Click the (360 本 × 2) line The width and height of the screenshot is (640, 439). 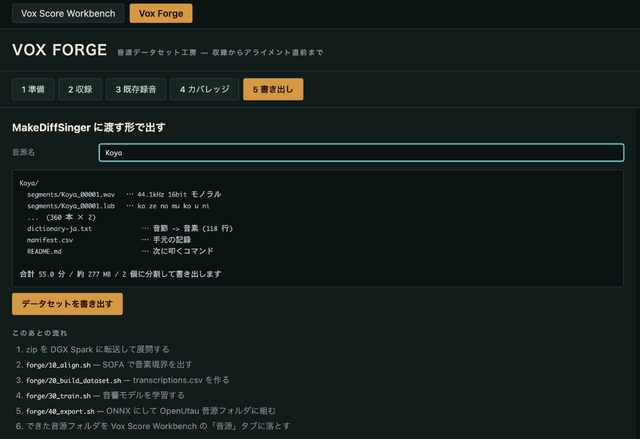62,217
